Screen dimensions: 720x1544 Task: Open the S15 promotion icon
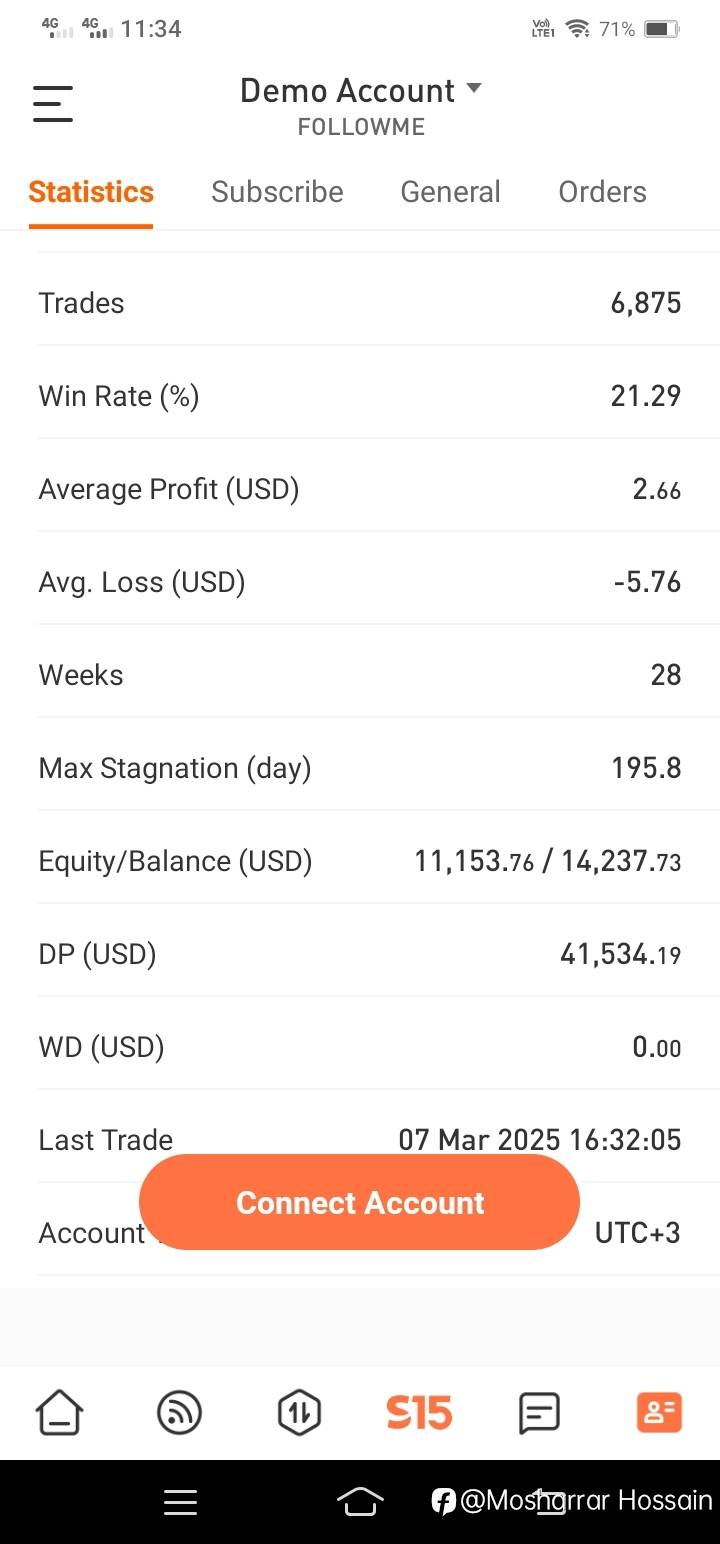419,1413
